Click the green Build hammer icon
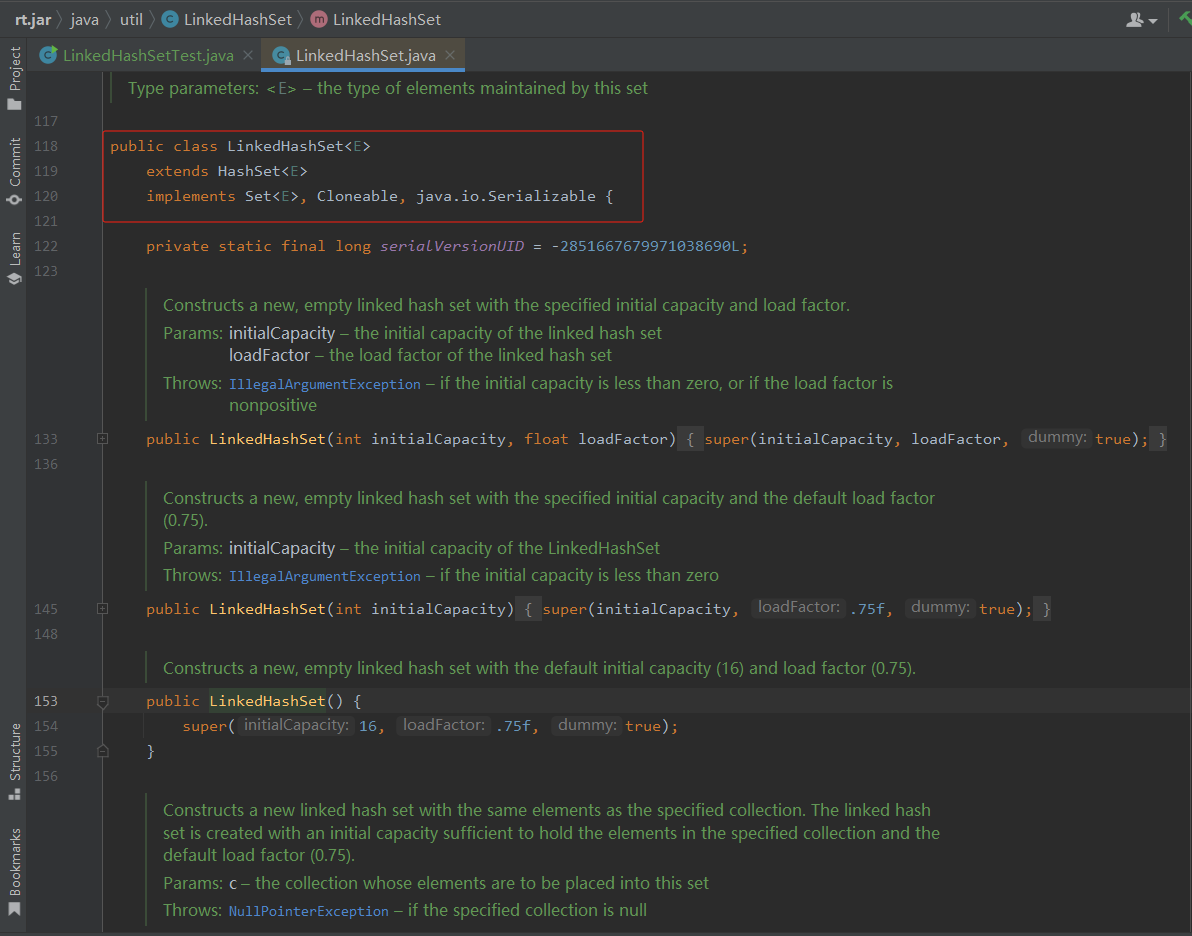The width and height of the screenshot is (1192, 936). 1184,19
